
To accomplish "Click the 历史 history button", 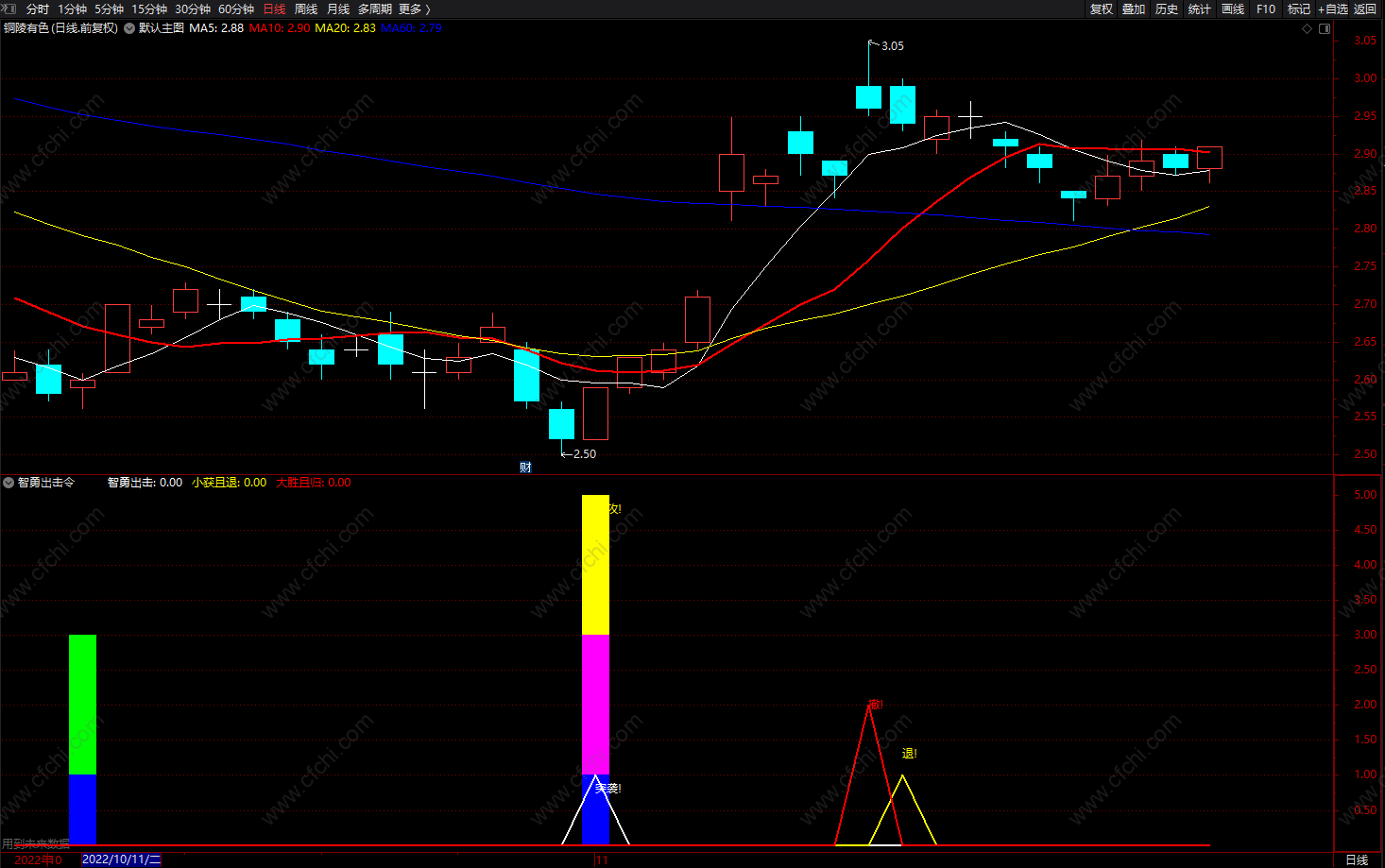I will (1167, 9).
